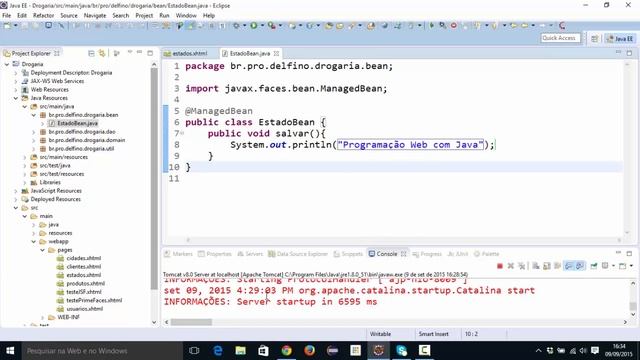Screen dimensions: 640x360
Task: Click Remove All Terminated Launches icon
Action: point(521,266)
